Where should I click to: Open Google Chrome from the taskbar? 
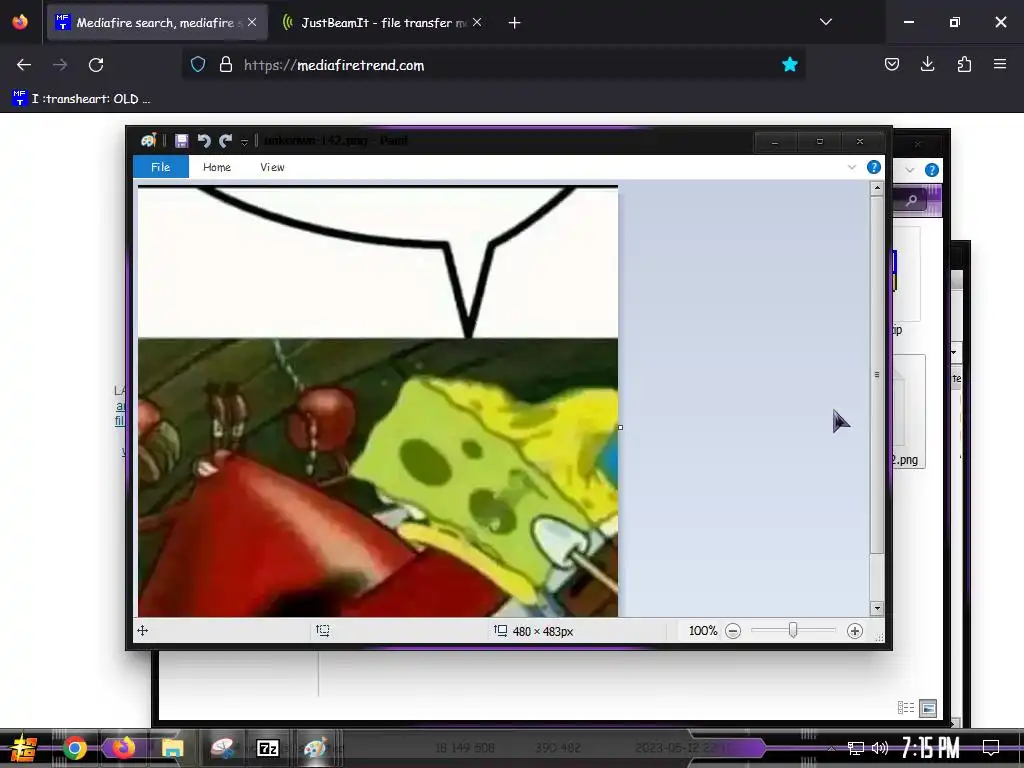(74, 748)
